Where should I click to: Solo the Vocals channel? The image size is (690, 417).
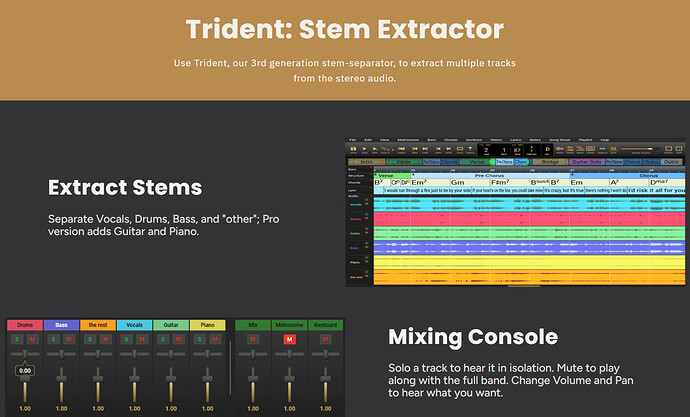coord(127,339)
